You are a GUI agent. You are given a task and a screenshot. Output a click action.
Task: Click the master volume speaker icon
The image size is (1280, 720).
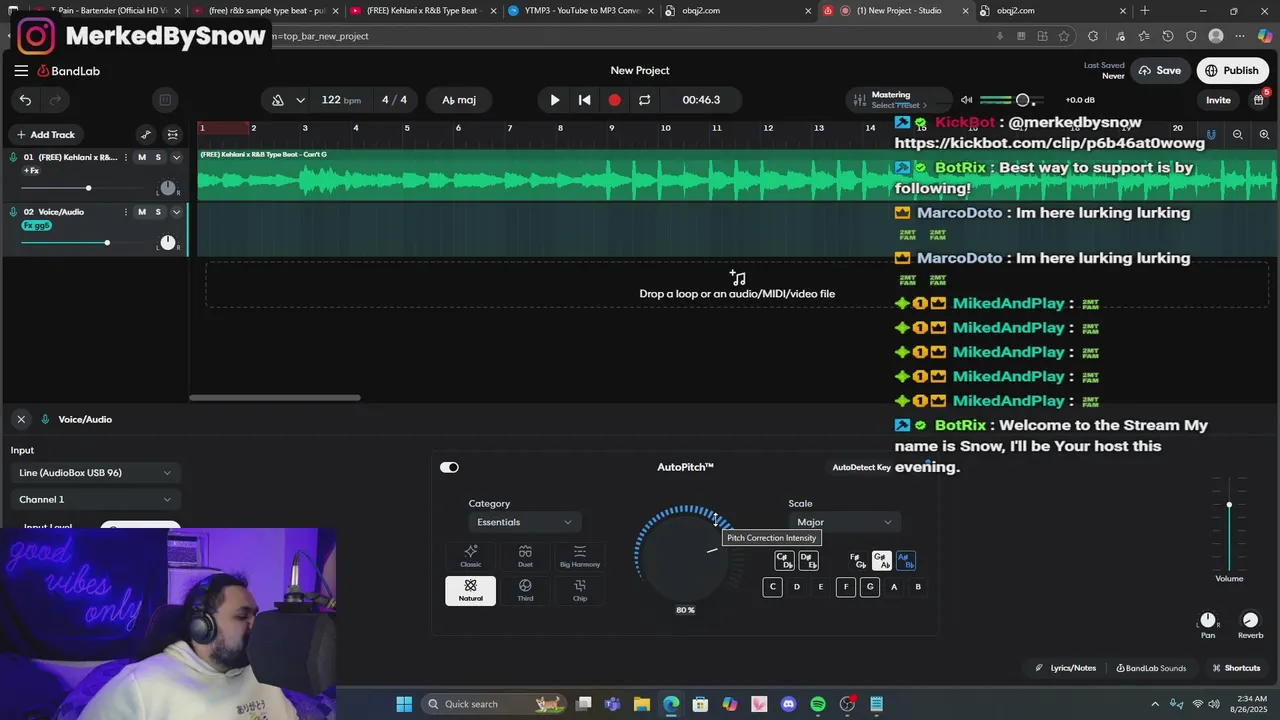tap(966, 100)
